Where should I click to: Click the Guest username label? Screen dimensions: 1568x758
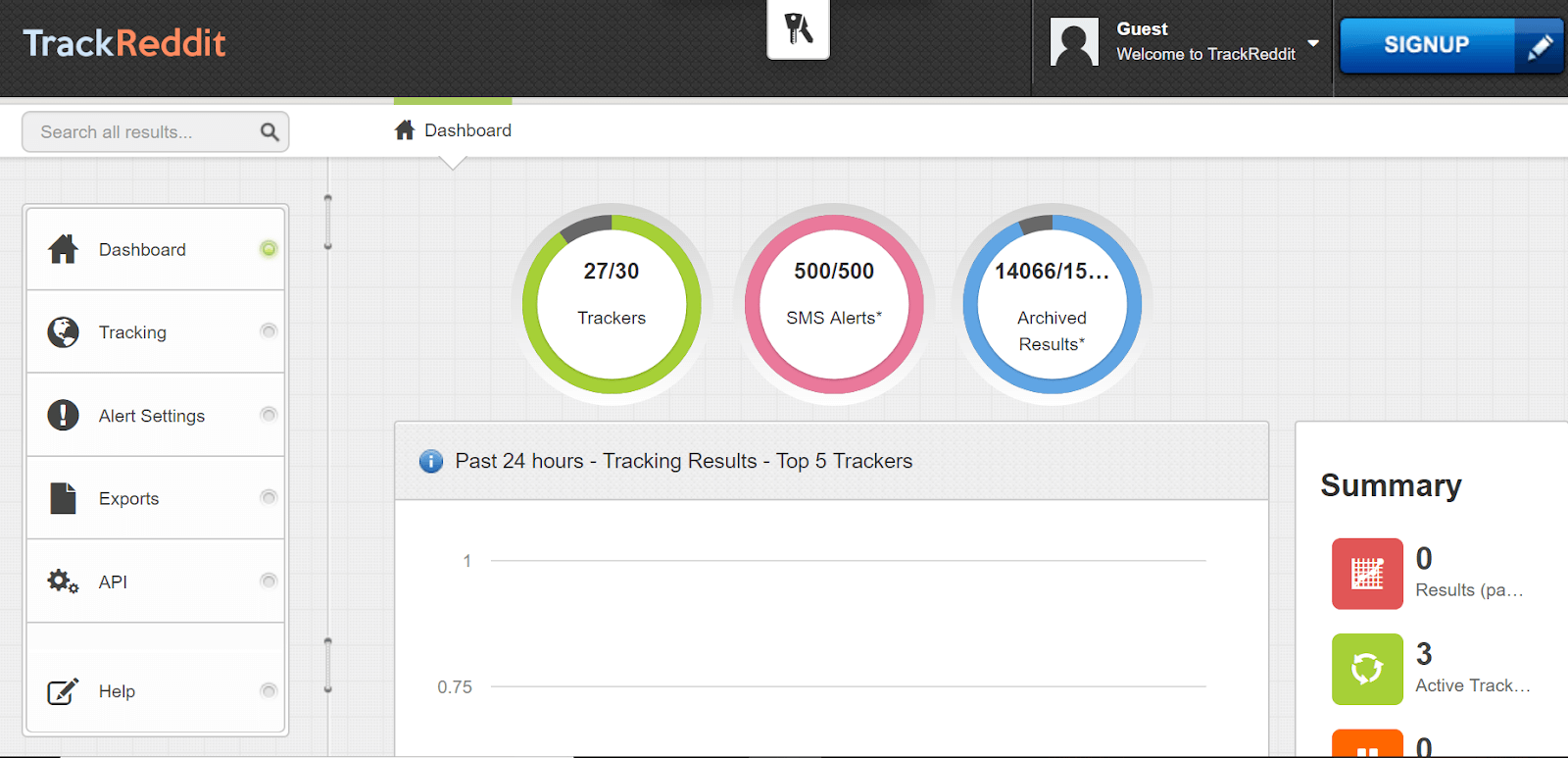pyautogui.click(x=1142, y=29)
